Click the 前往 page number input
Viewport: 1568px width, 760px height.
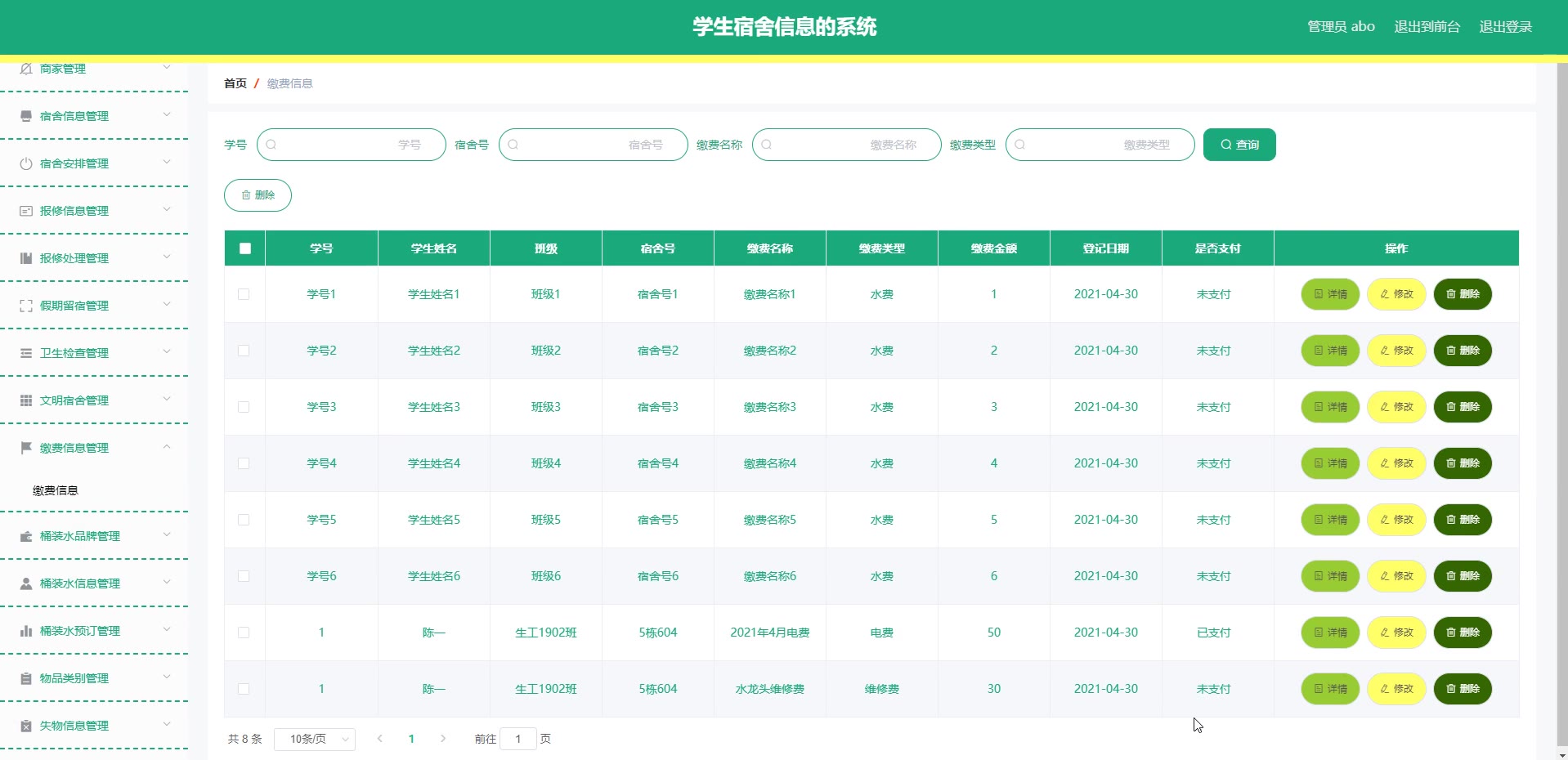pyautogui.click(x=518, y=739)
